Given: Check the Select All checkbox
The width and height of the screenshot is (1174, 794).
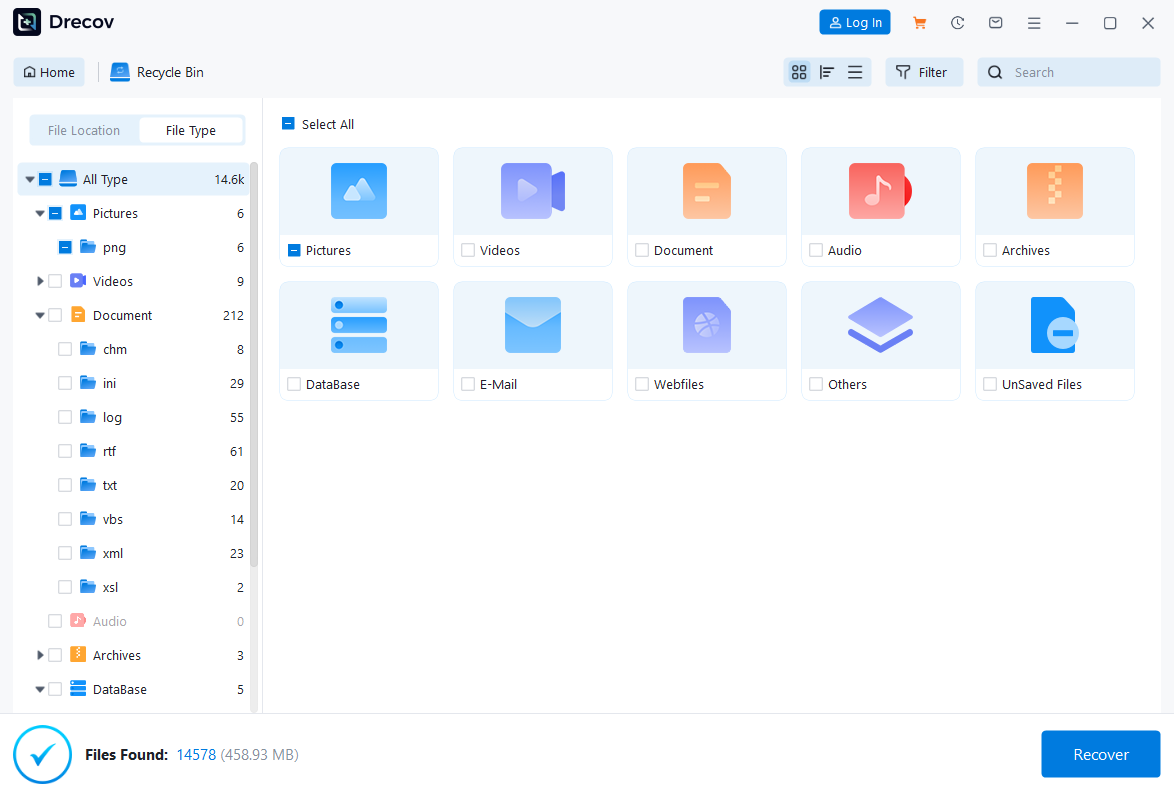Looking at the screenshot, I should pos(287,124).
